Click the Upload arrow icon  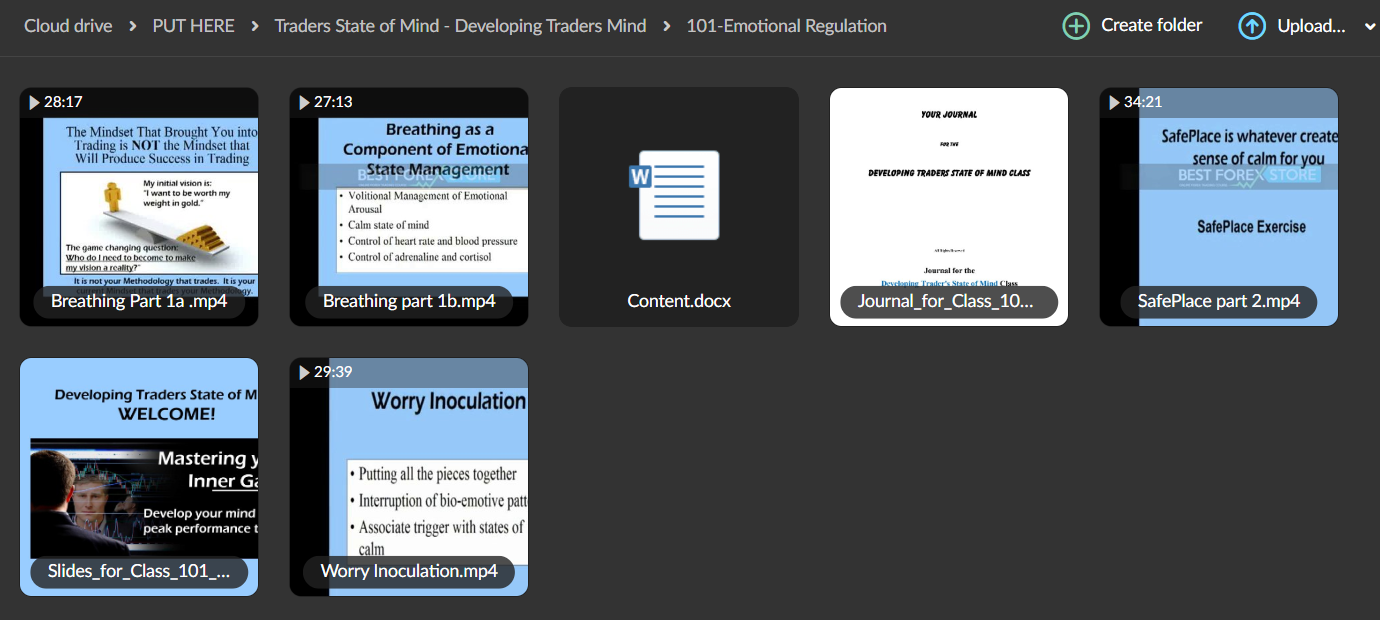pos(1251,26)
